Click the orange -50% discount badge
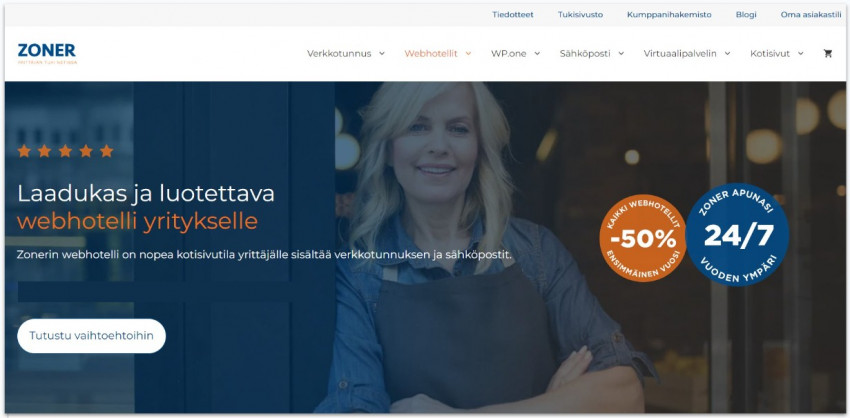Screen dimensions: 850x418 click(643, 238)
